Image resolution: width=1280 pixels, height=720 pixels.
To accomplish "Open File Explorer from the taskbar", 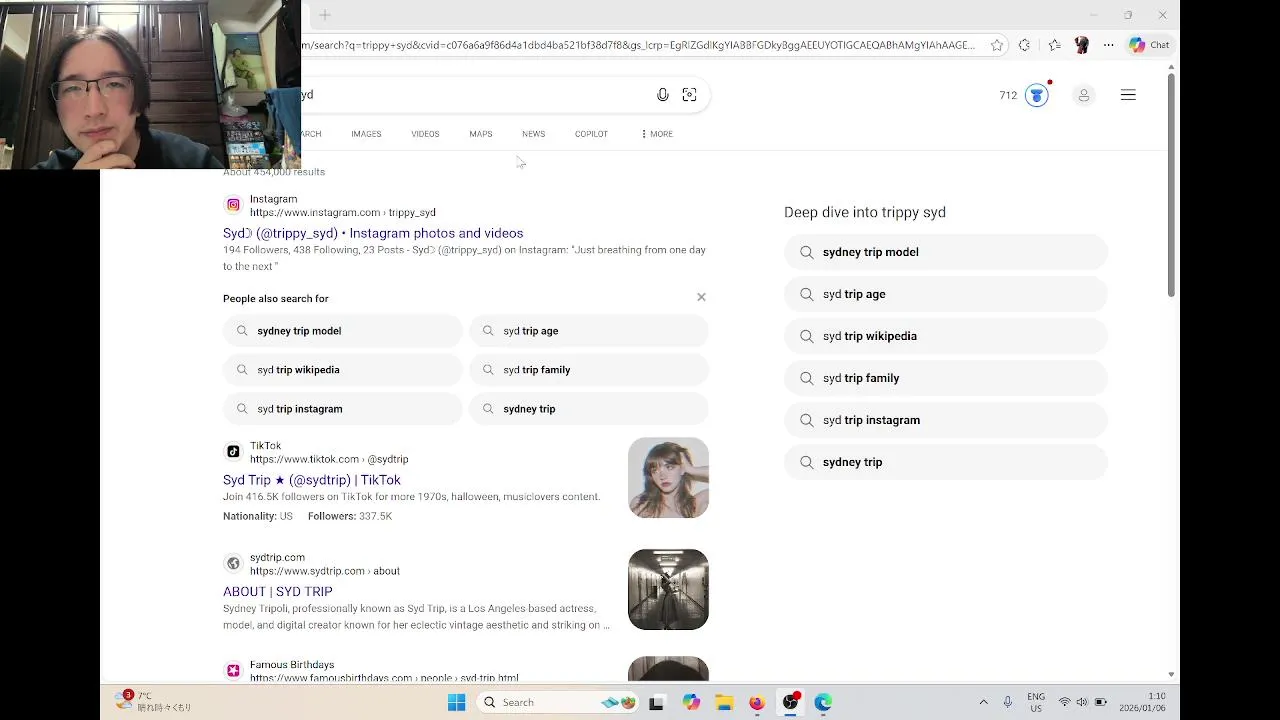I will click(724, 702).
